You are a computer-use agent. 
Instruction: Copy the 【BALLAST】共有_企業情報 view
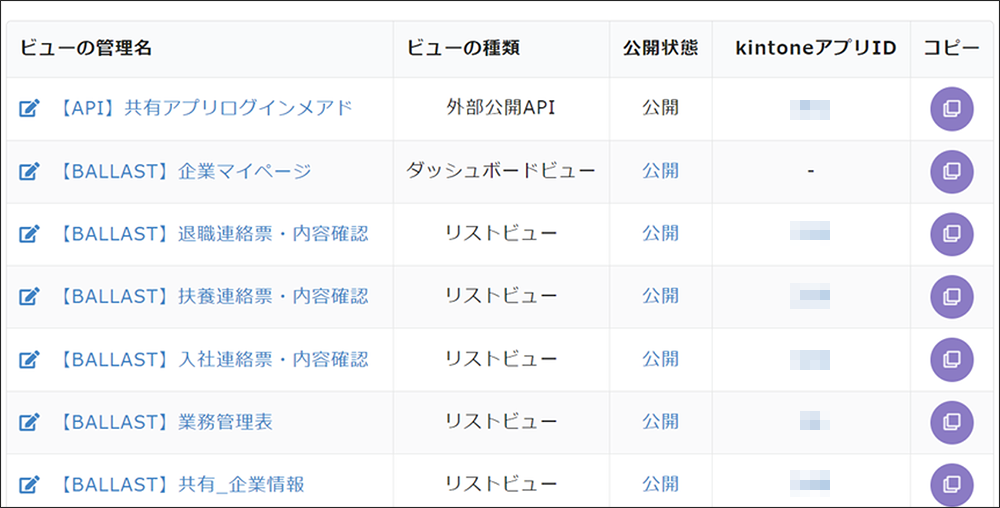(951, 484)
